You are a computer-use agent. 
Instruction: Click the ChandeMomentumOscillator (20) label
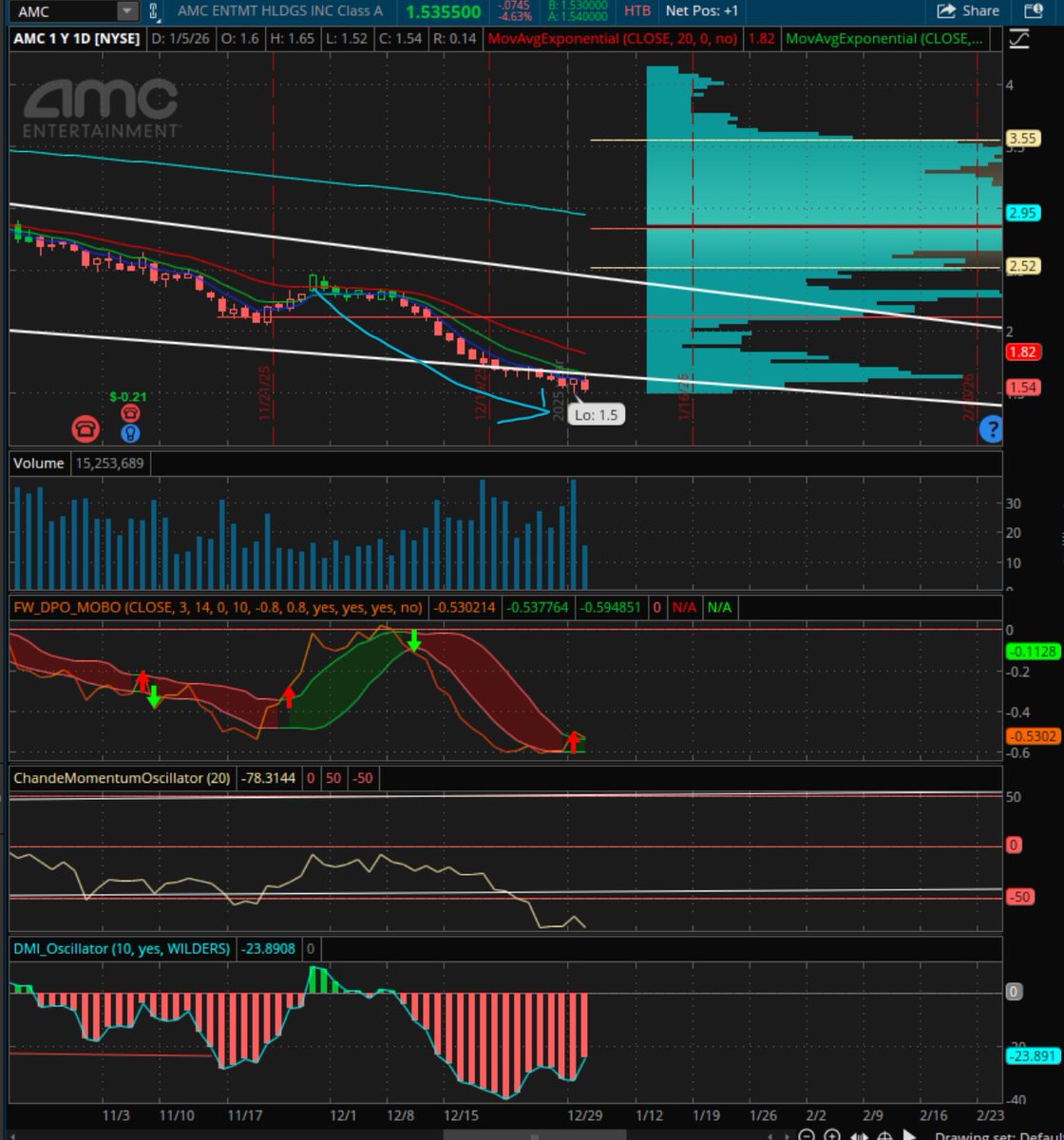tap(122, 777)
